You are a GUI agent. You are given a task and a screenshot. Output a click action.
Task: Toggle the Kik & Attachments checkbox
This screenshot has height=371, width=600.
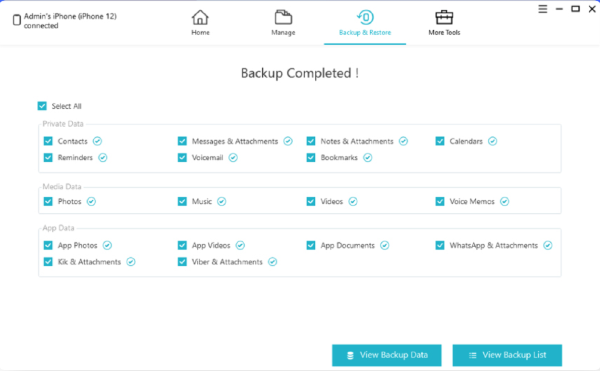tap(48, 262)
